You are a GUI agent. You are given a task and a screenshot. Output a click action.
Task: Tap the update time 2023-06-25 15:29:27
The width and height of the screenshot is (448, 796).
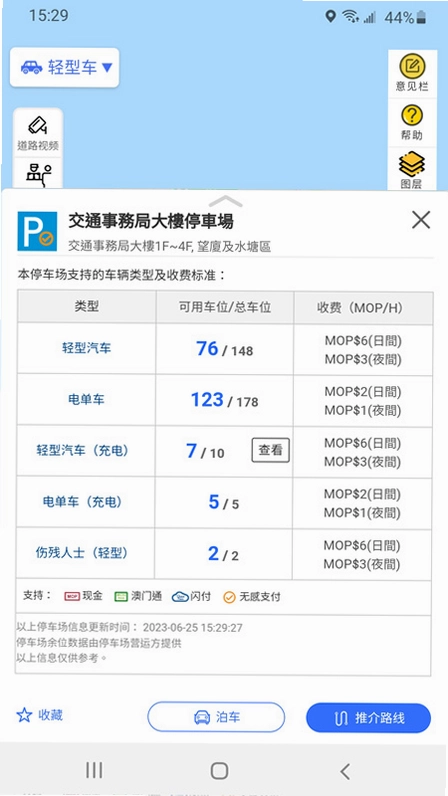point(193,628)
